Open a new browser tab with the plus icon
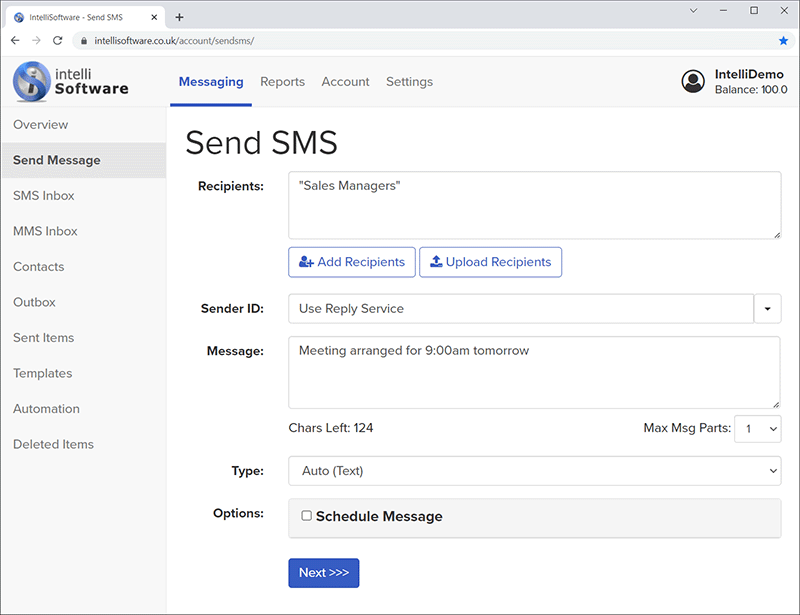This screenshot has width=800, height=615. (x=179, y=16)
